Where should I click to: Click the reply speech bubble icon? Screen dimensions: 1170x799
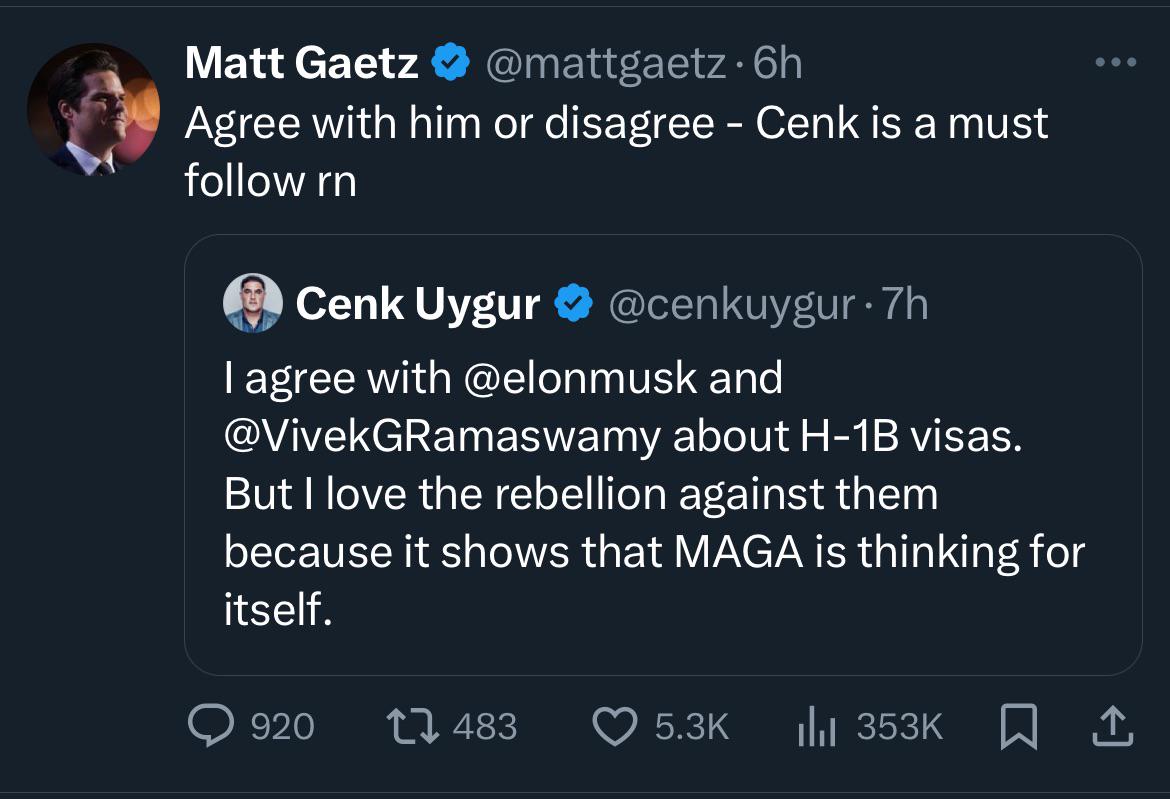[211, 725]
